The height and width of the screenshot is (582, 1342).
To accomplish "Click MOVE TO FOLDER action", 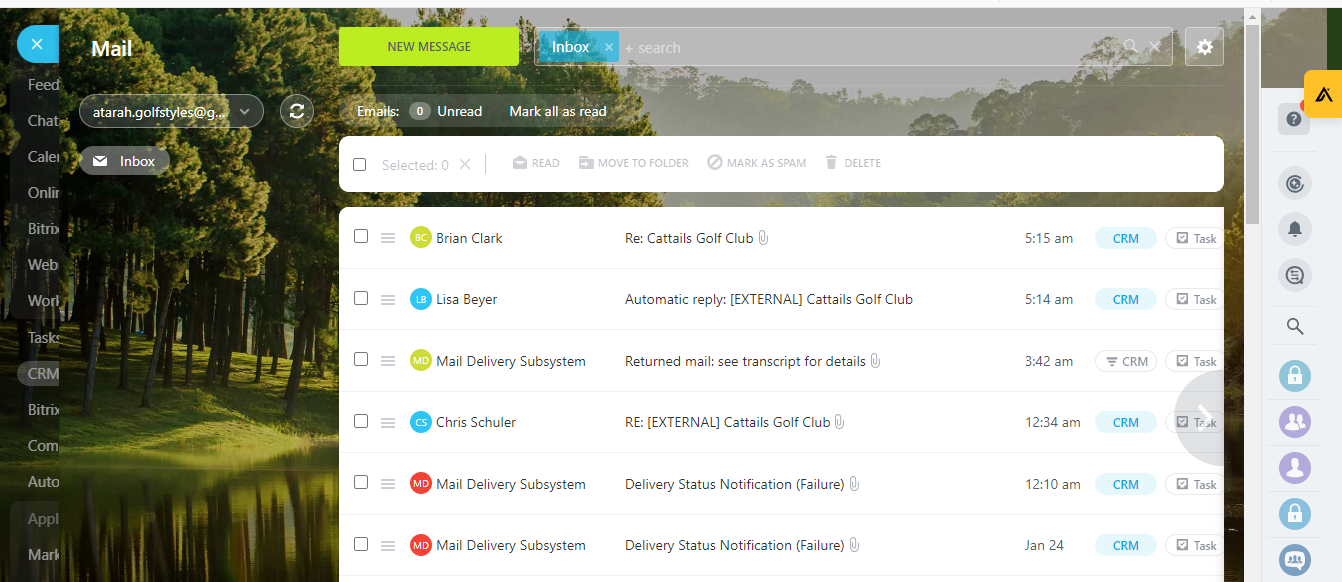I will pos(633,163).
